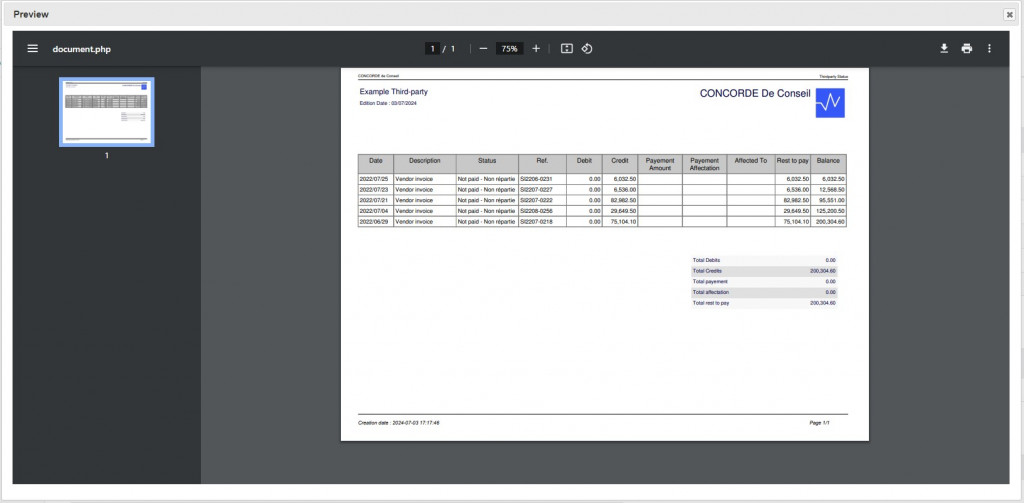Click the Creation date footer text
Image resolution: width=1024 pixels, height=503 pixels.
coord(399,423)
